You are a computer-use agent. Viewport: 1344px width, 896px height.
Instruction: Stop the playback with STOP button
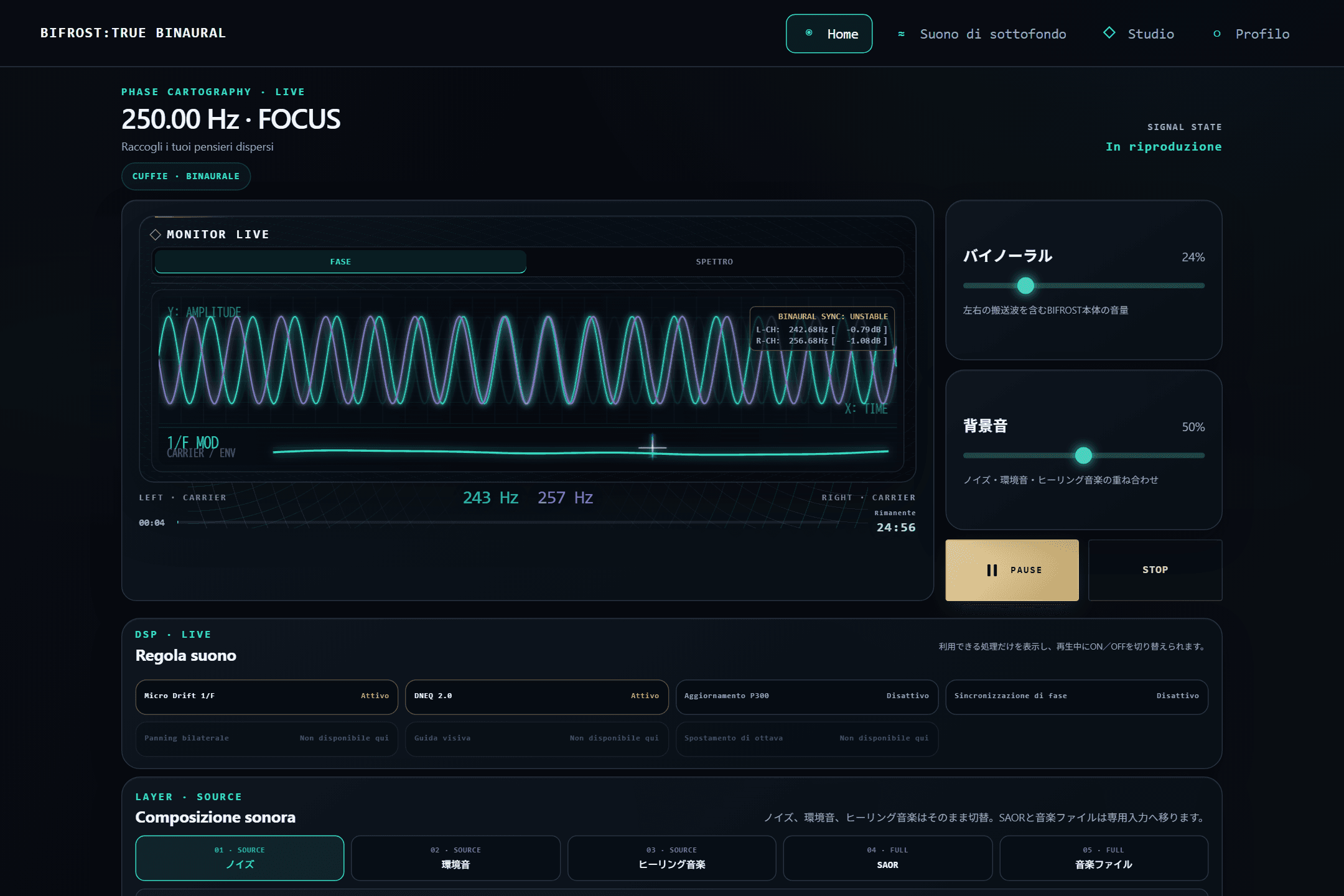coord(1155,570)
